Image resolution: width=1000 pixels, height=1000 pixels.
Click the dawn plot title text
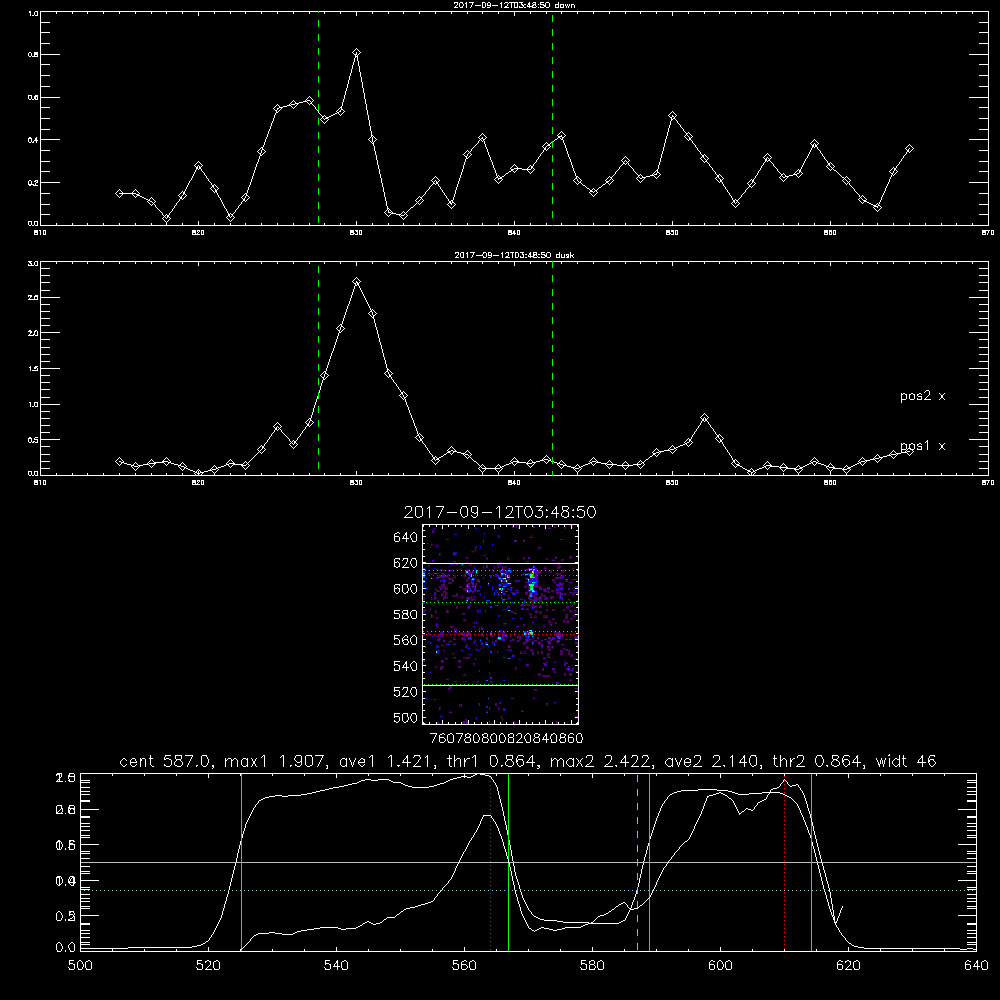[x=514, y=5]
